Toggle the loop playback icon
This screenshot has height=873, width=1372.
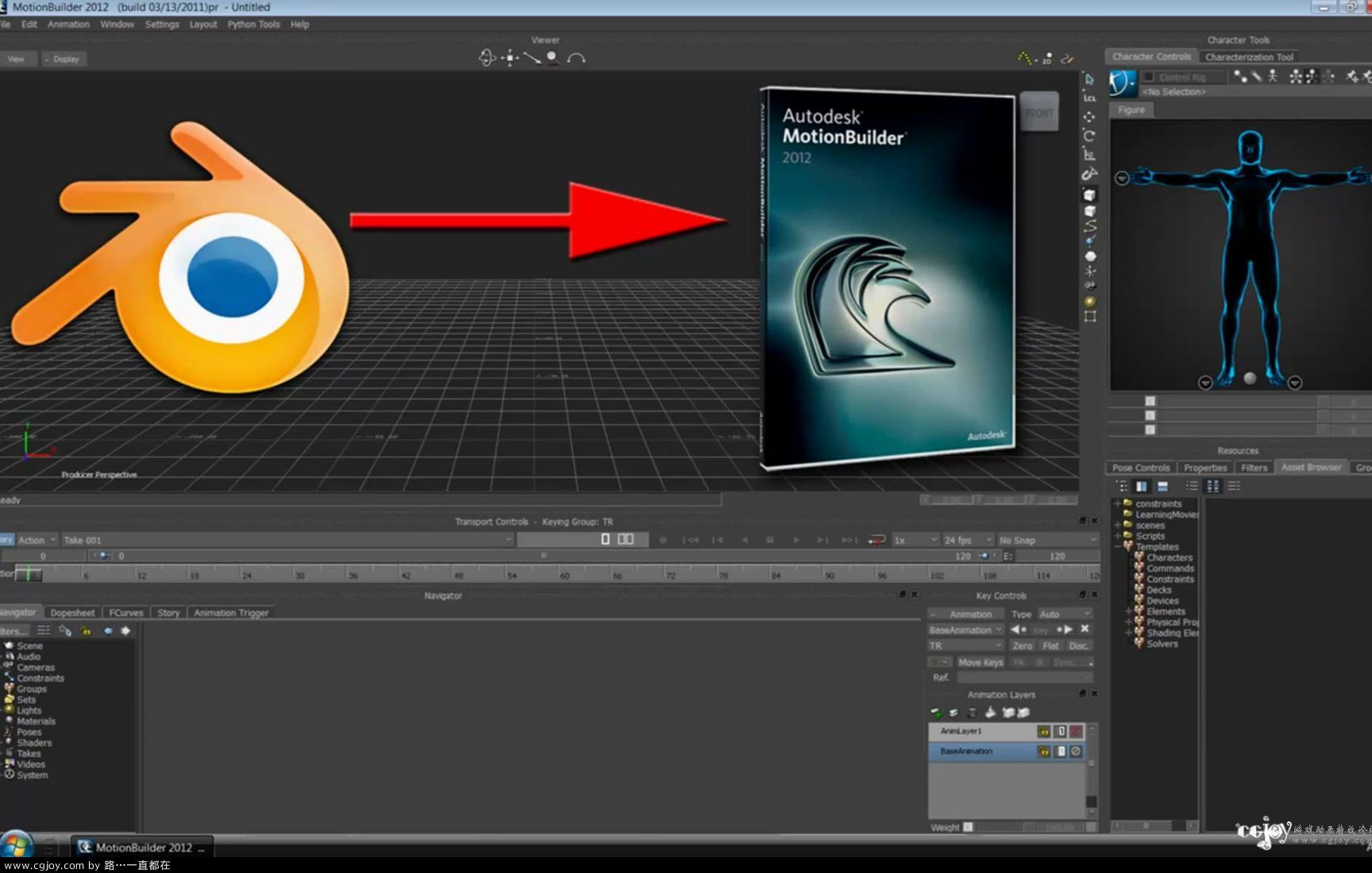click(x=877, y=540)
